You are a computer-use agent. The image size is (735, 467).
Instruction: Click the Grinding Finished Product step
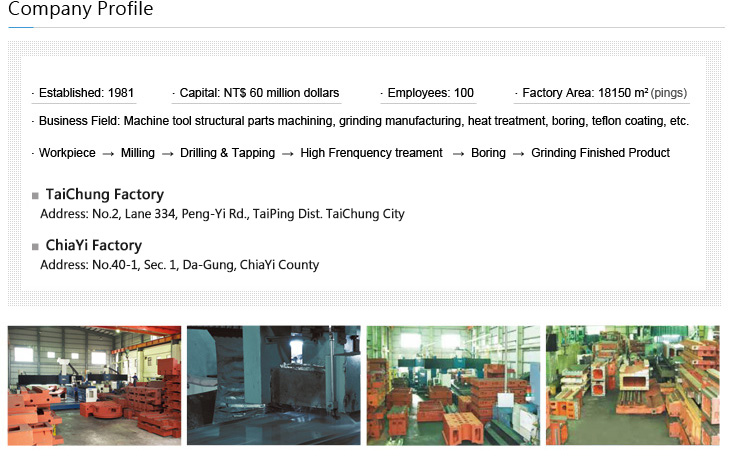tap(600, 153)
